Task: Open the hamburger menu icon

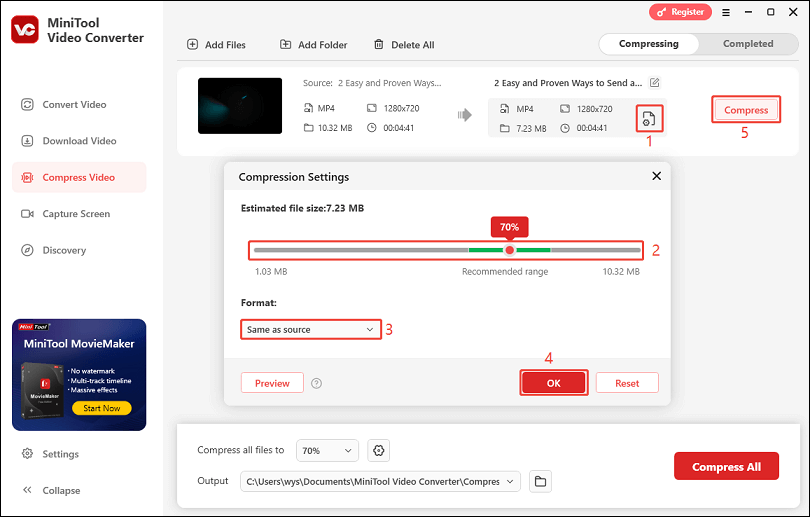Action: point(726,12)
